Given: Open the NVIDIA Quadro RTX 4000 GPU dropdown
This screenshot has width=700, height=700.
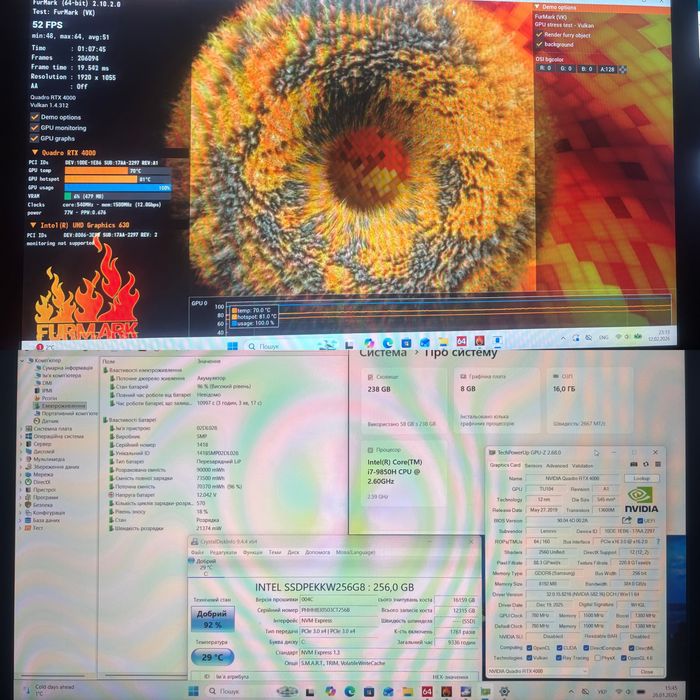Looking at the screenshot, I should coord(537,671).
